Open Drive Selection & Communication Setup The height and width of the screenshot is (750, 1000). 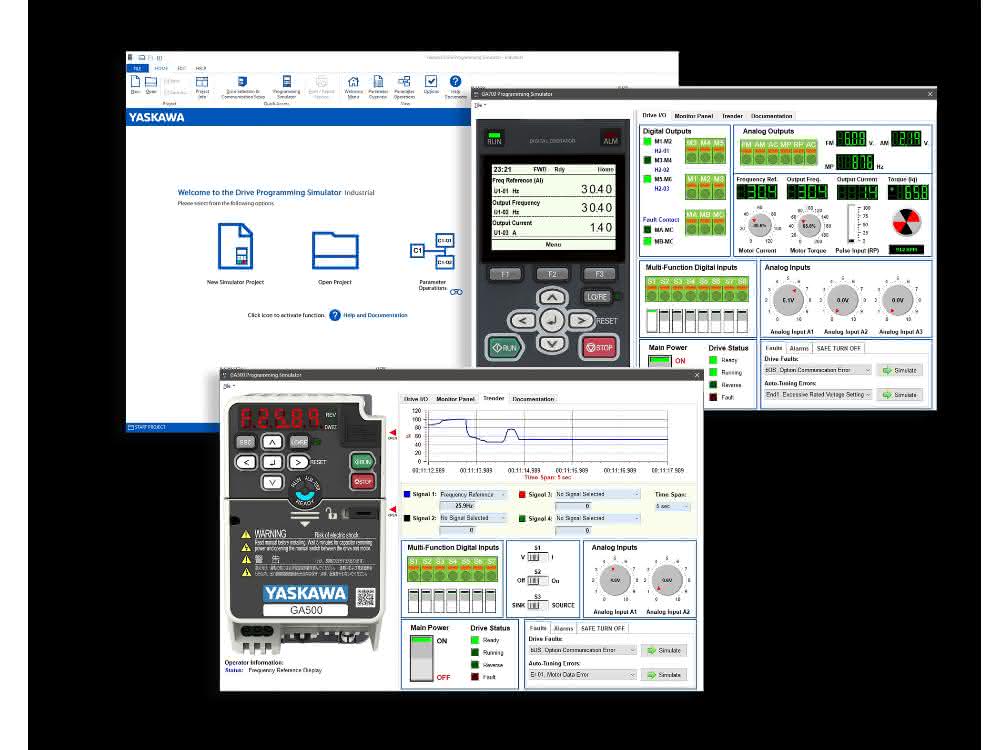click(x=242, y=87)
